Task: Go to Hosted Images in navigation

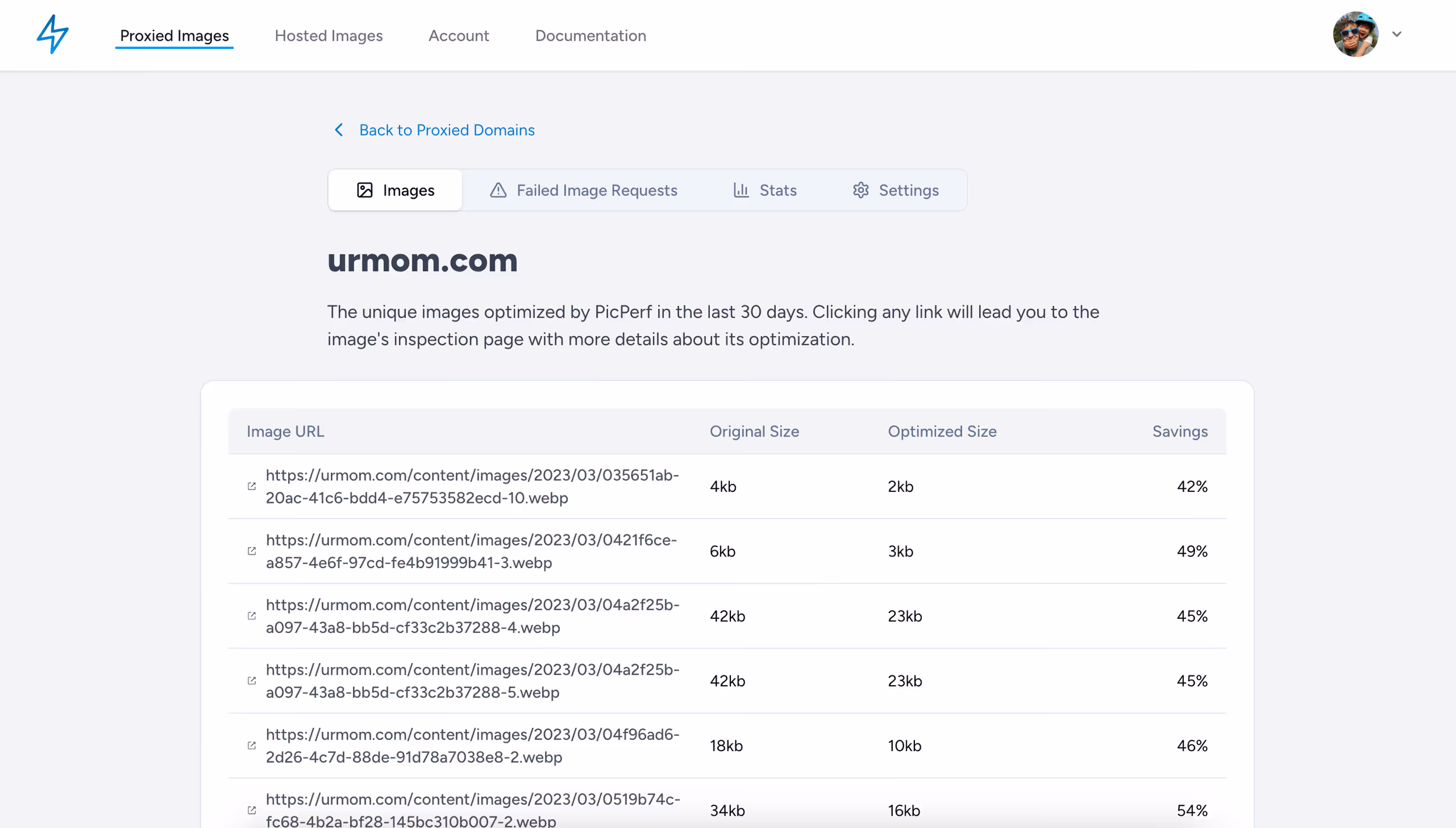Action: [328, 36]
